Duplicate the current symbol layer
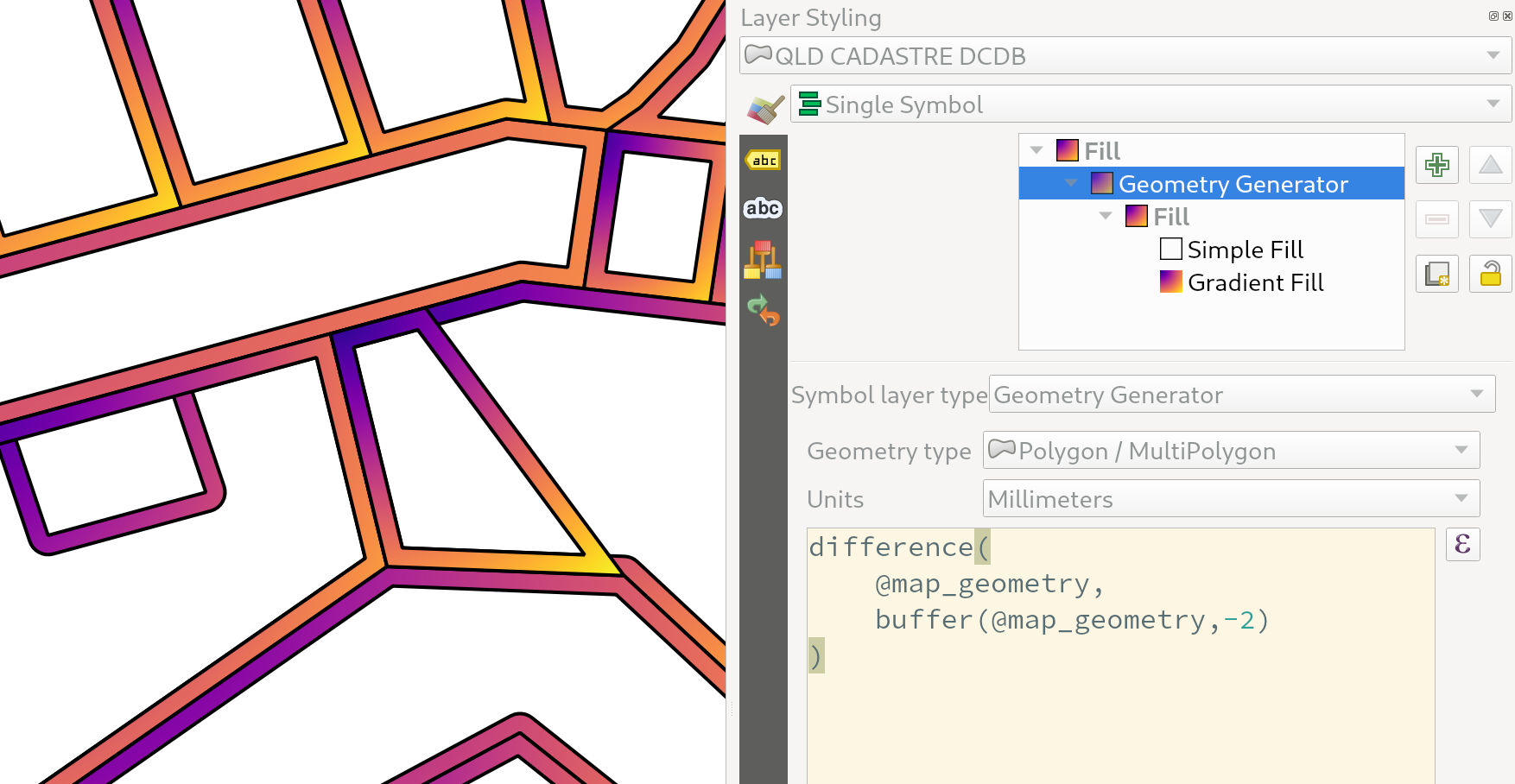 [x=1437, y=274]
